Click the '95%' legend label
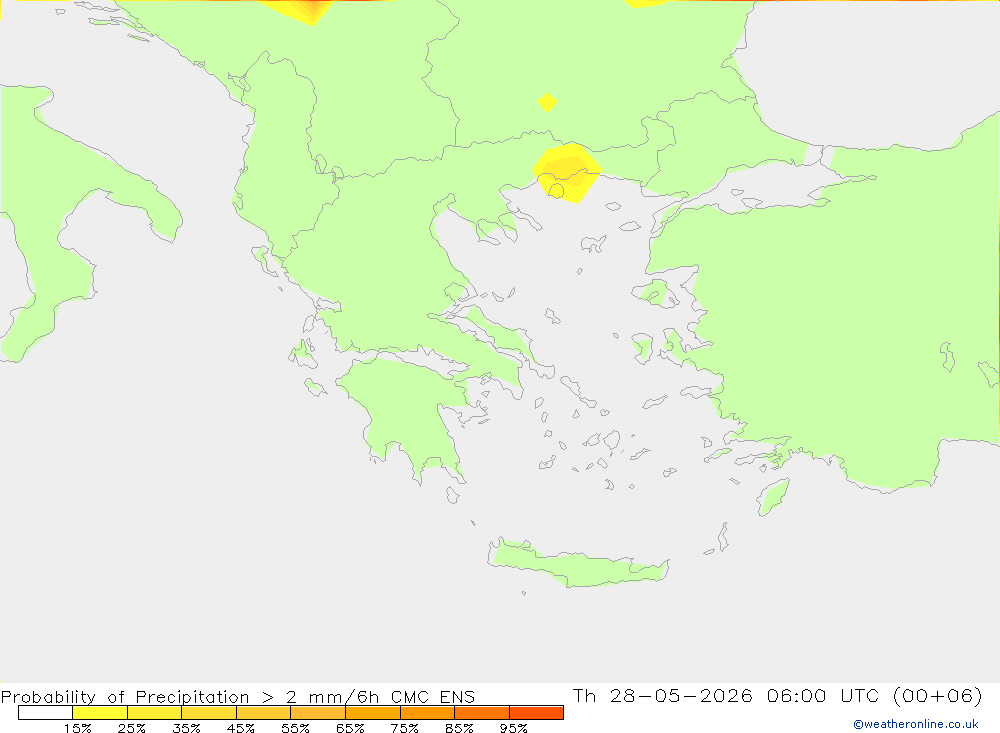 click(x=513, y=728)
